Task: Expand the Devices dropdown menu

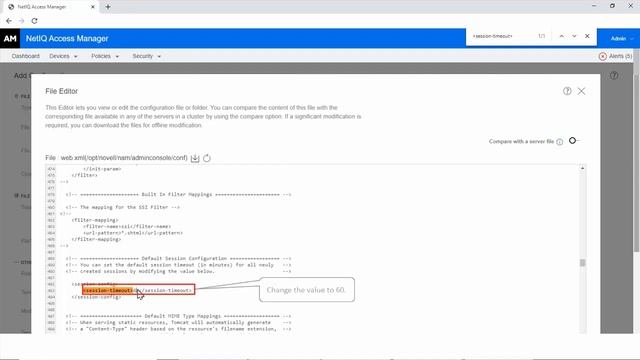Action: 63,56
